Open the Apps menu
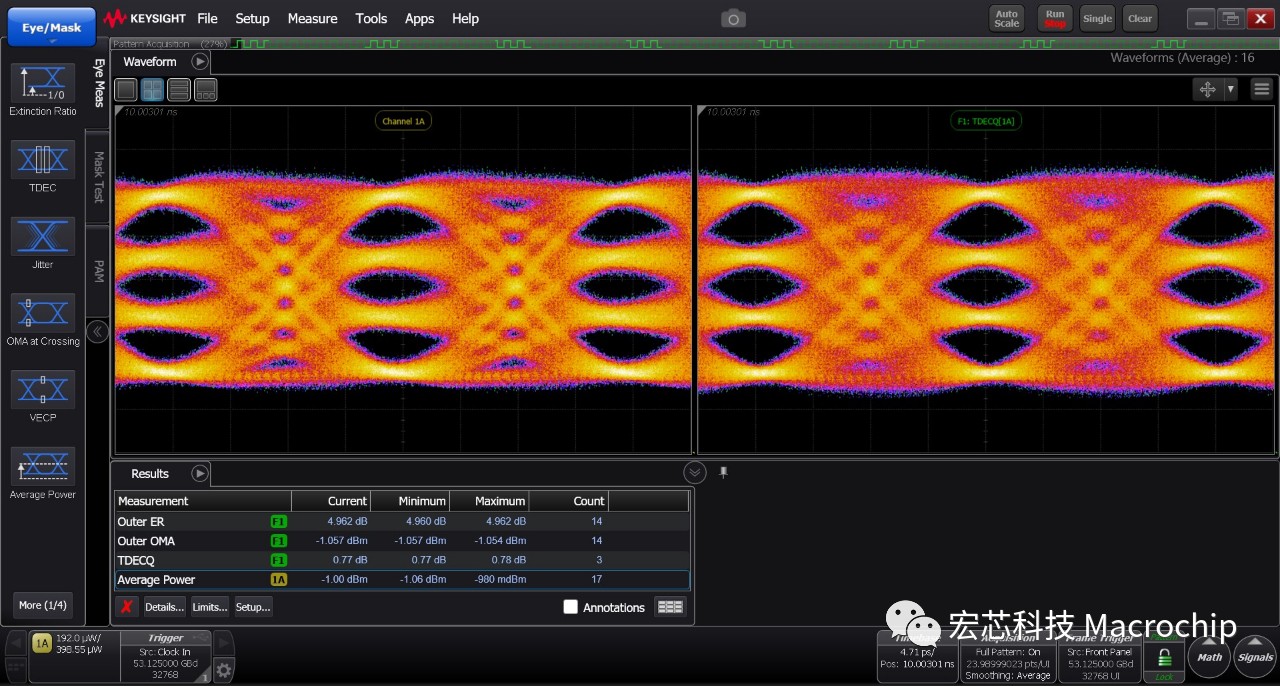The width and height of the screenshot is (1280, 686). point(419,18)
